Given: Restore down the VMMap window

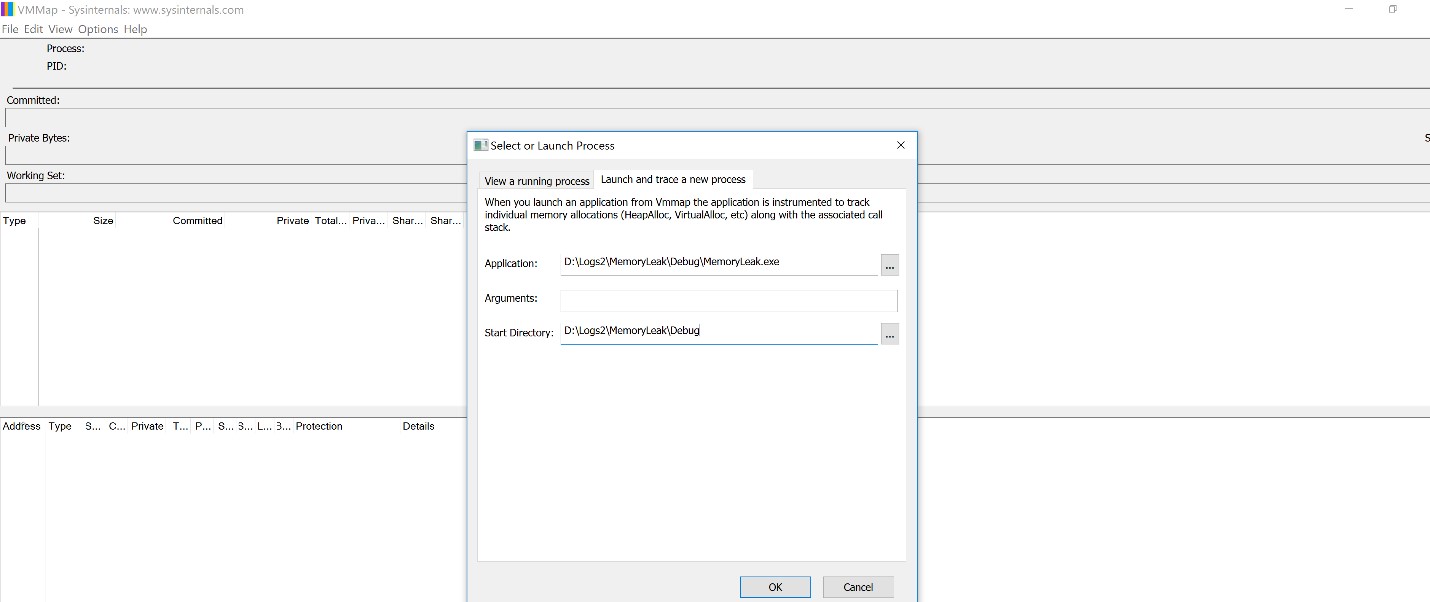Looking at the screenshot, I should [1392, 9].
